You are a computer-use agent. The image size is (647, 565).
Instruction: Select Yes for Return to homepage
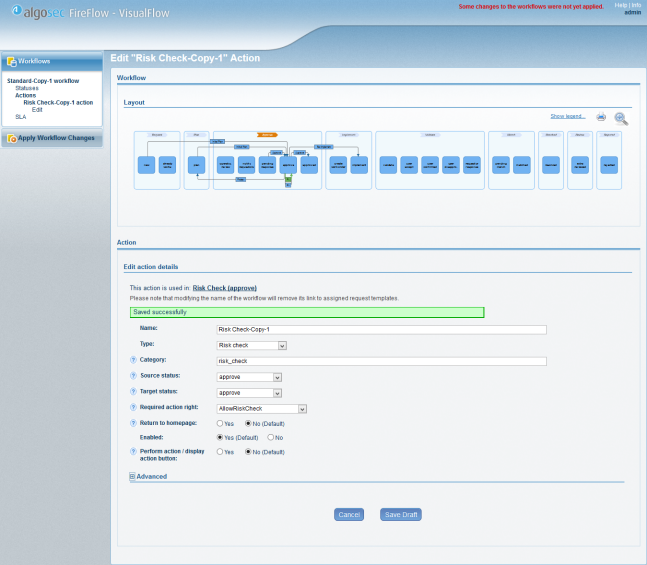pos(221,424)
